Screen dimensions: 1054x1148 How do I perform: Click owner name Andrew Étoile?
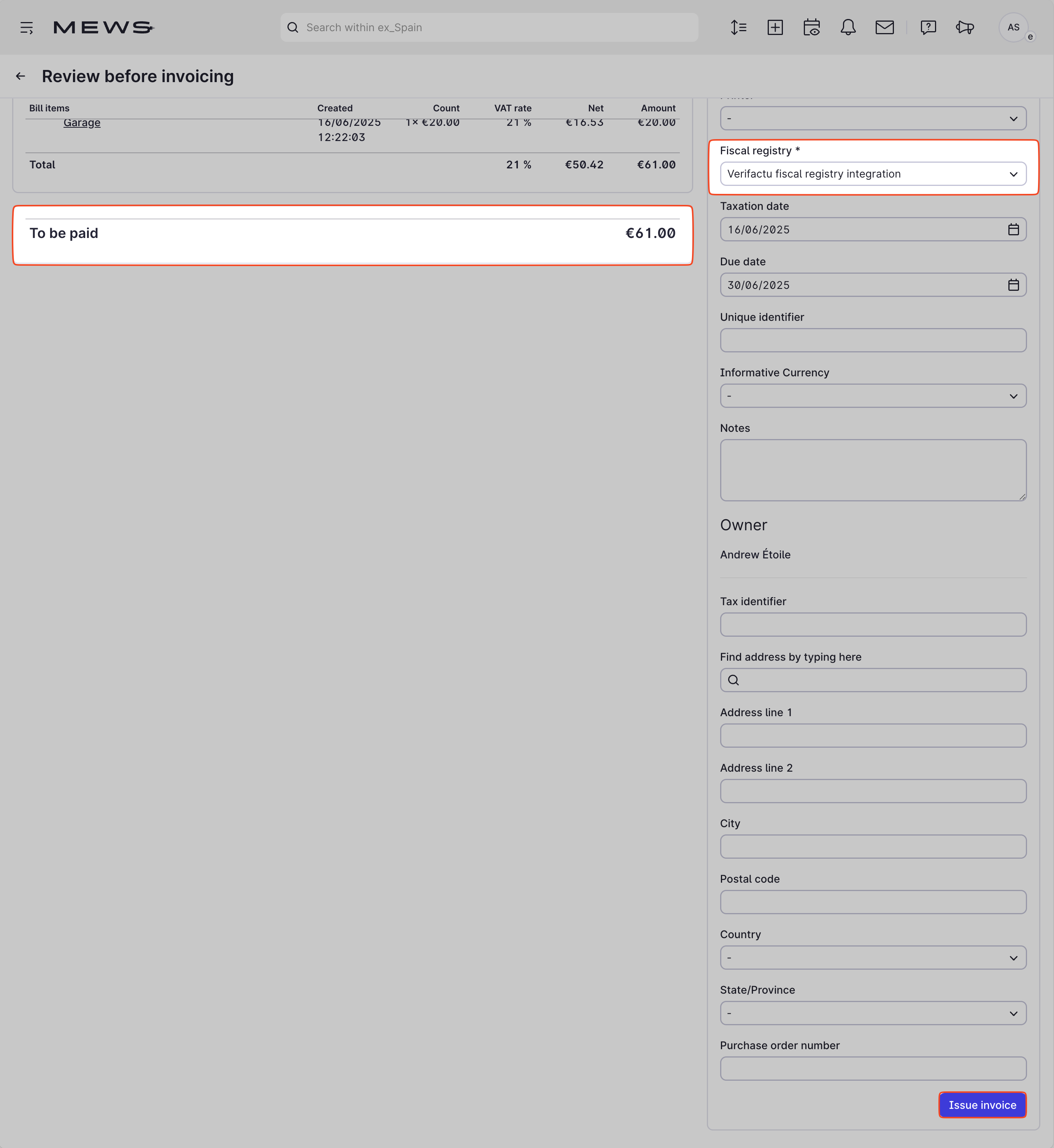pyautogui.click(x=755, y=554)
